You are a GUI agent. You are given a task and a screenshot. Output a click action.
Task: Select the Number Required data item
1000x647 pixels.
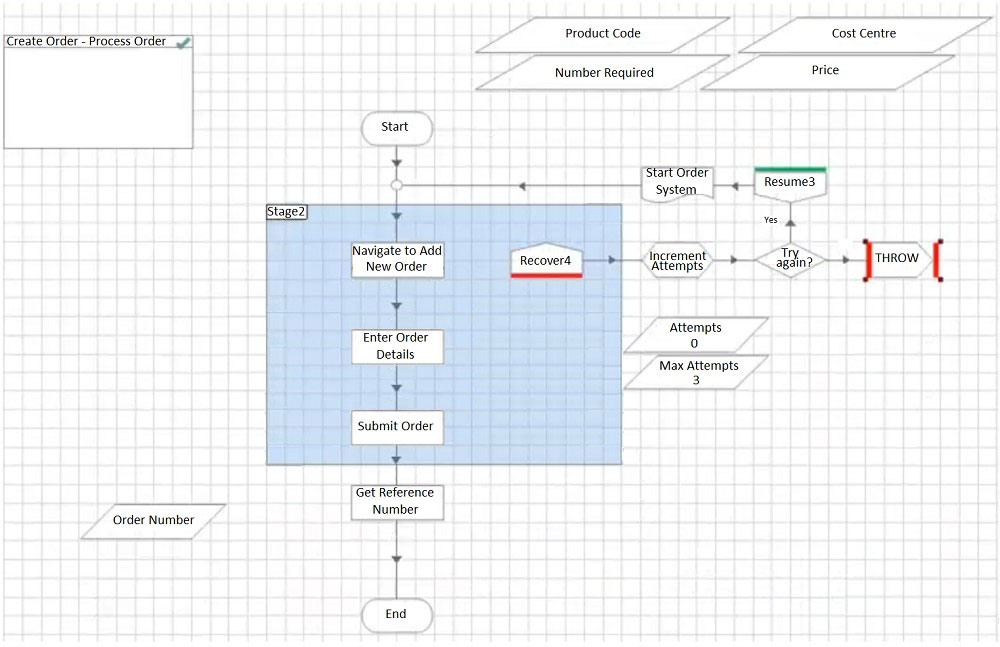603,72
